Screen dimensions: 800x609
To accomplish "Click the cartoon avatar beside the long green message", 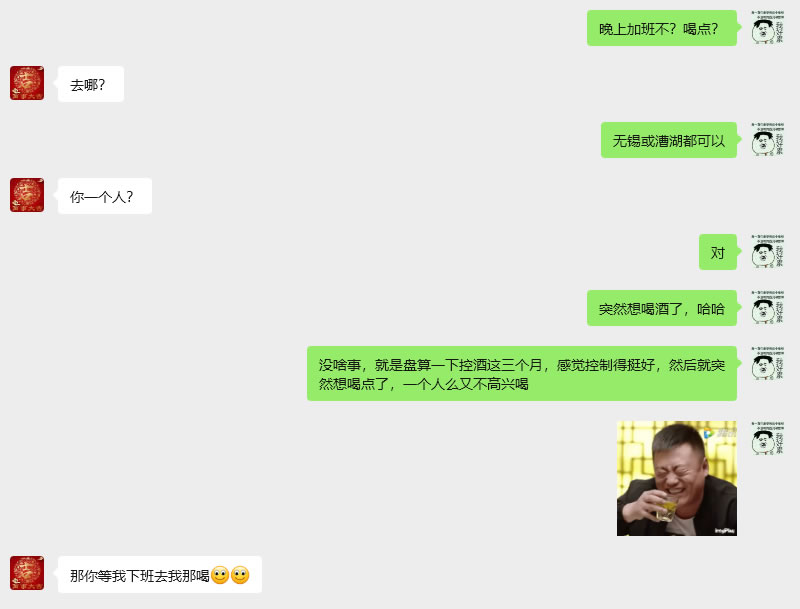I will pyautogui.click(x=767, y=364).
